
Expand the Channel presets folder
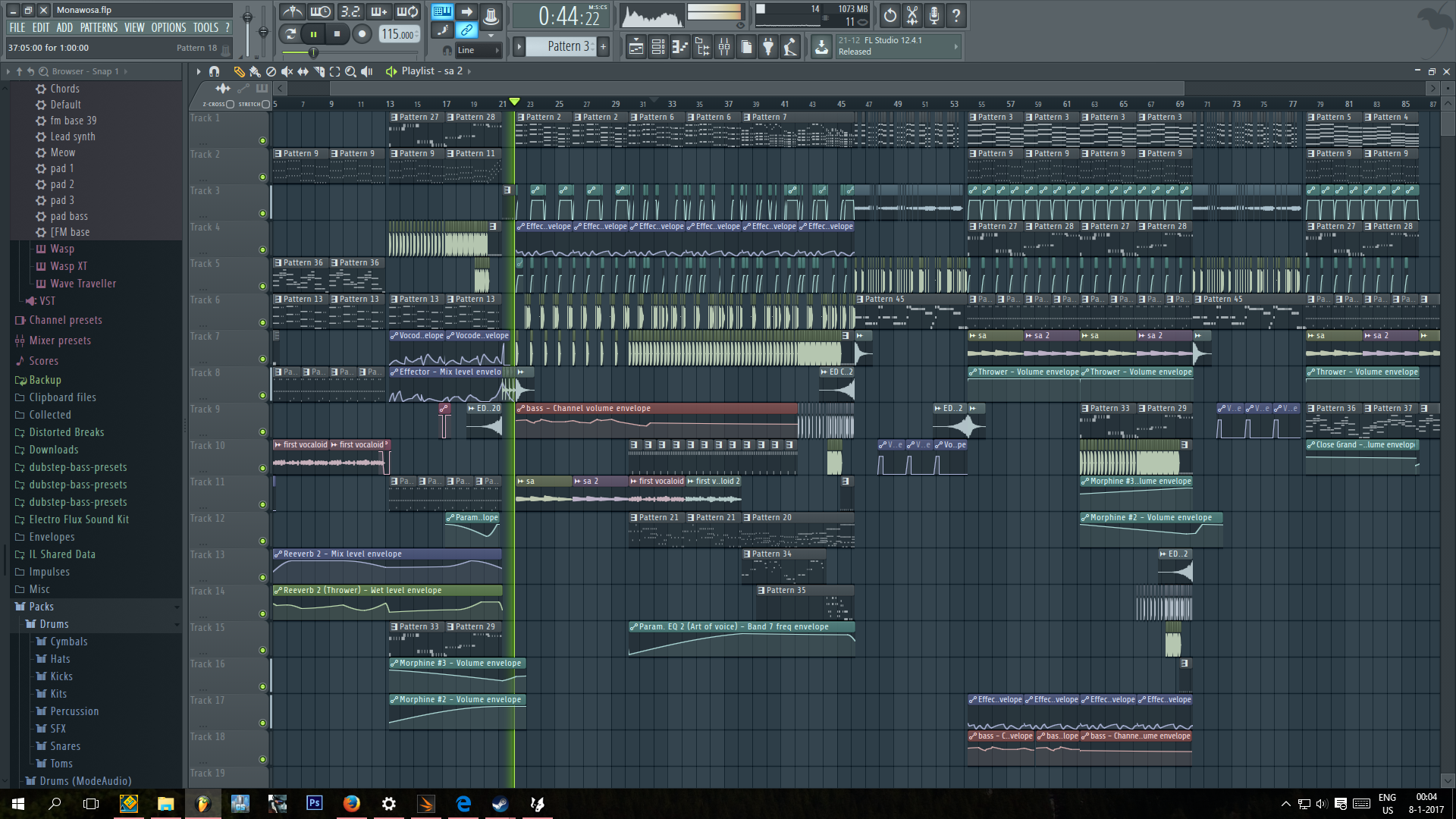coord(65,320)
